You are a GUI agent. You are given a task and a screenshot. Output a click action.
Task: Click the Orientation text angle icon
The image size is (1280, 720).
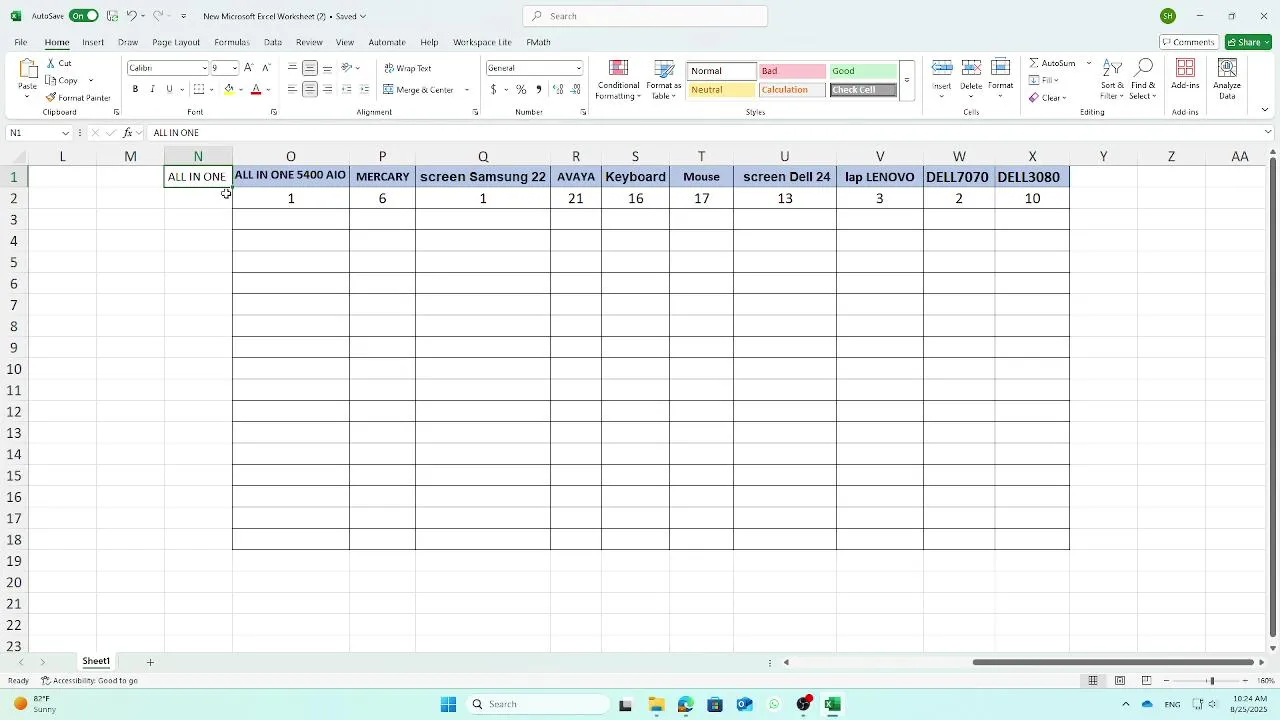(x=346, y=68)
